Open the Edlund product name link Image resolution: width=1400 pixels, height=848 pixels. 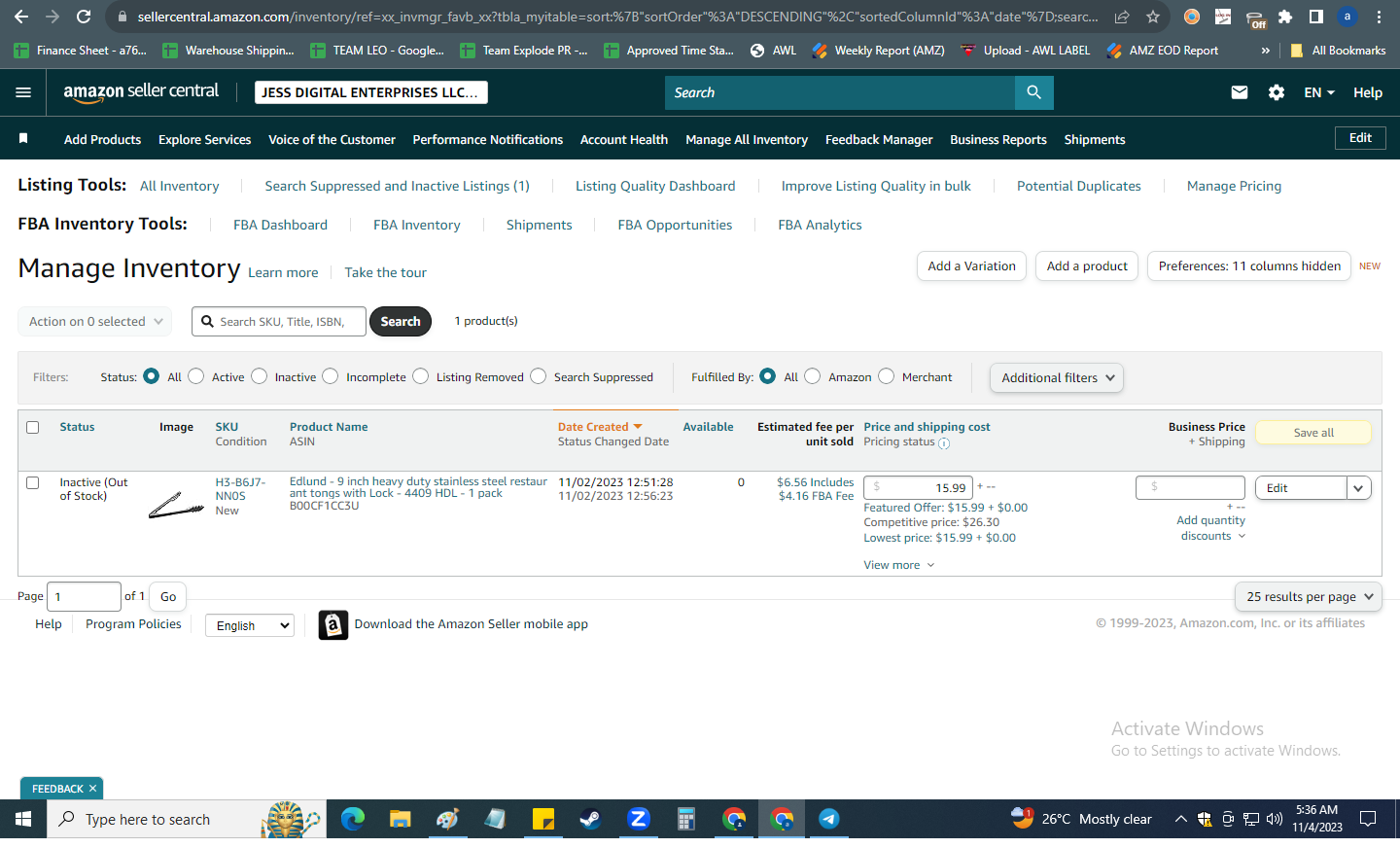[418, 487]
